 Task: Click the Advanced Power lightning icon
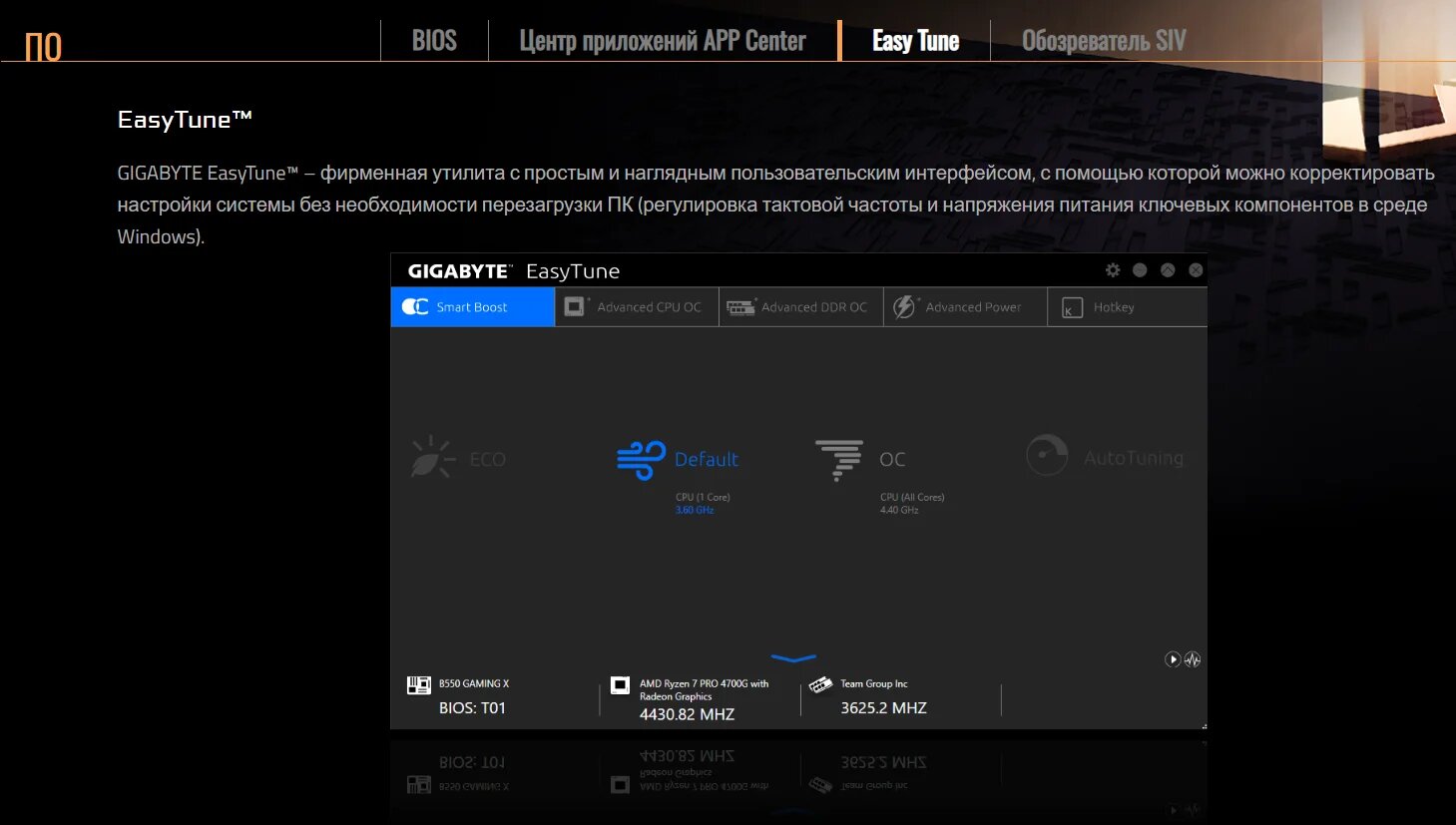coord(904,307)
